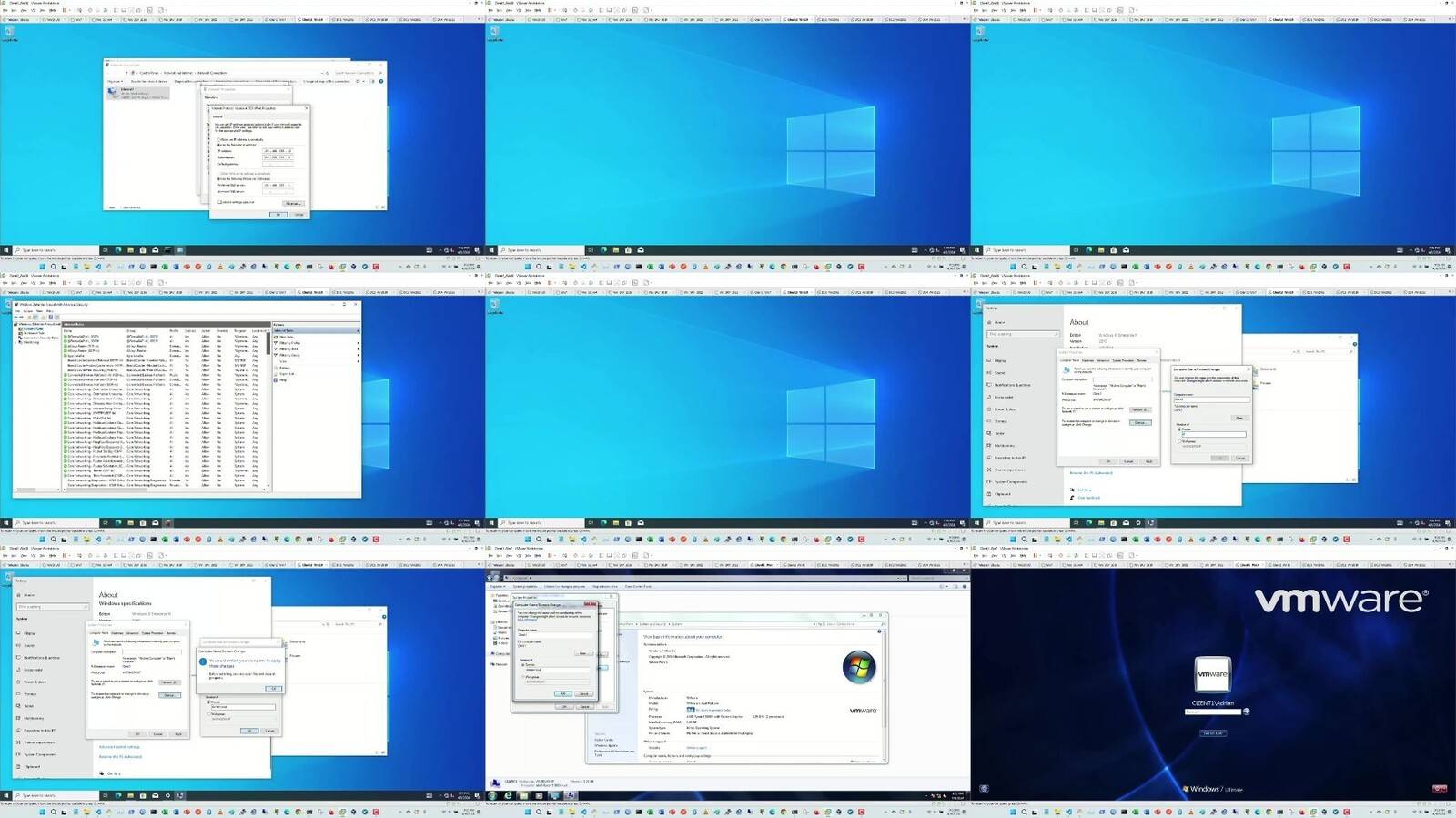The height and width of the screenshot is (818, 1456).
Task: Select 'Use the following IP address' radio button
Action: [218, 145]
